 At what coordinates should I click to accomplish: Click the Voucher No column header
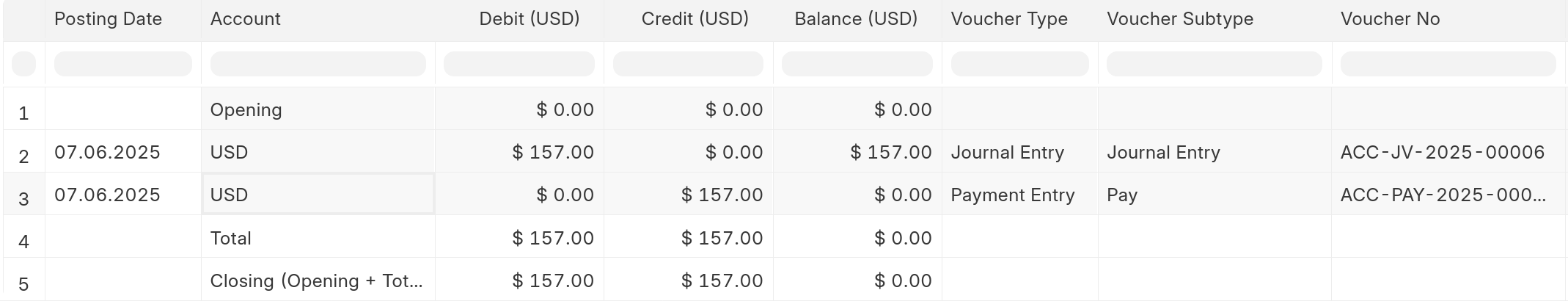click(1390, 19)
